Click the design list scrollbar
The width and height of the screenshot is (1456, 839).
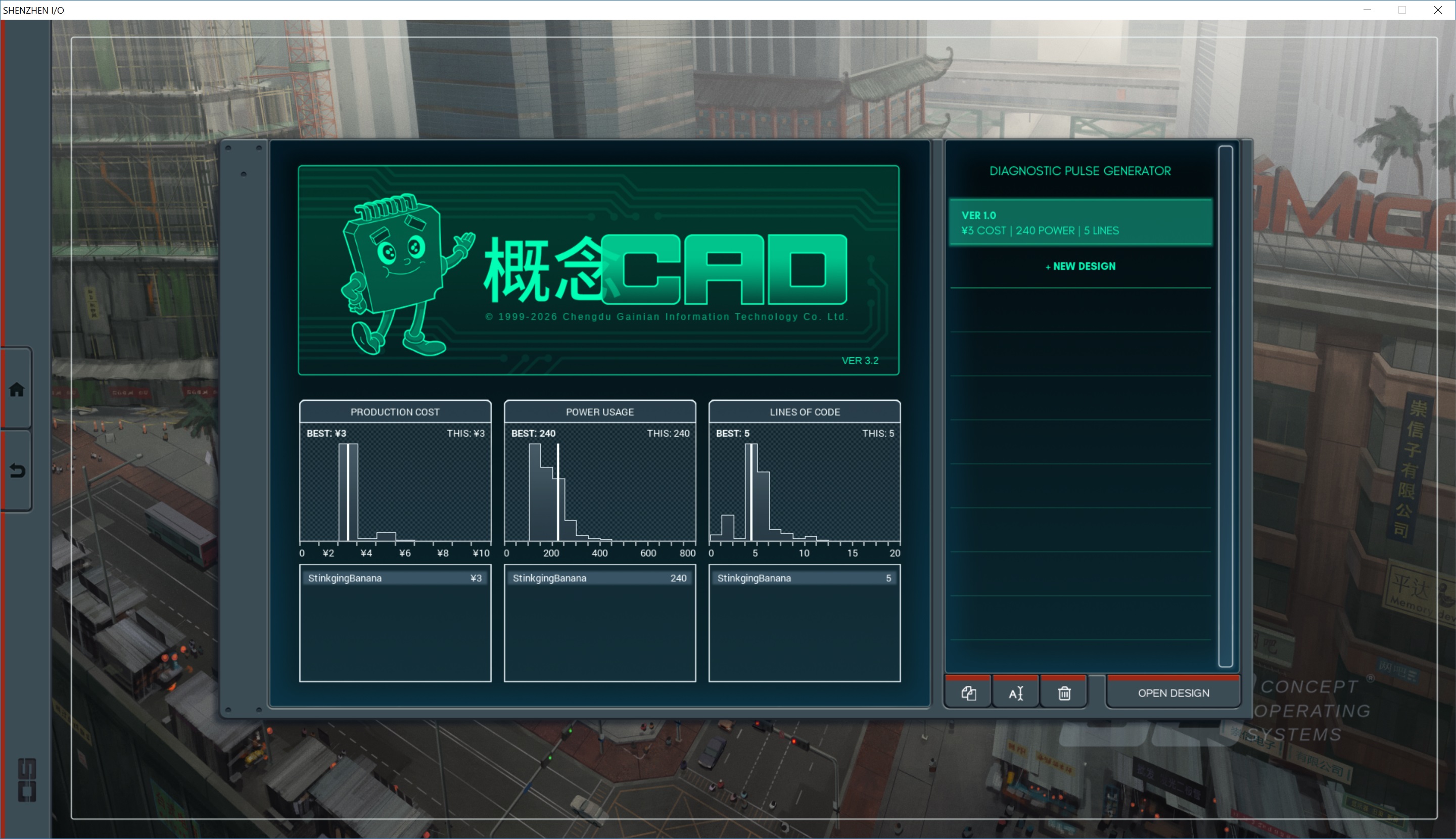point(1226,406)
